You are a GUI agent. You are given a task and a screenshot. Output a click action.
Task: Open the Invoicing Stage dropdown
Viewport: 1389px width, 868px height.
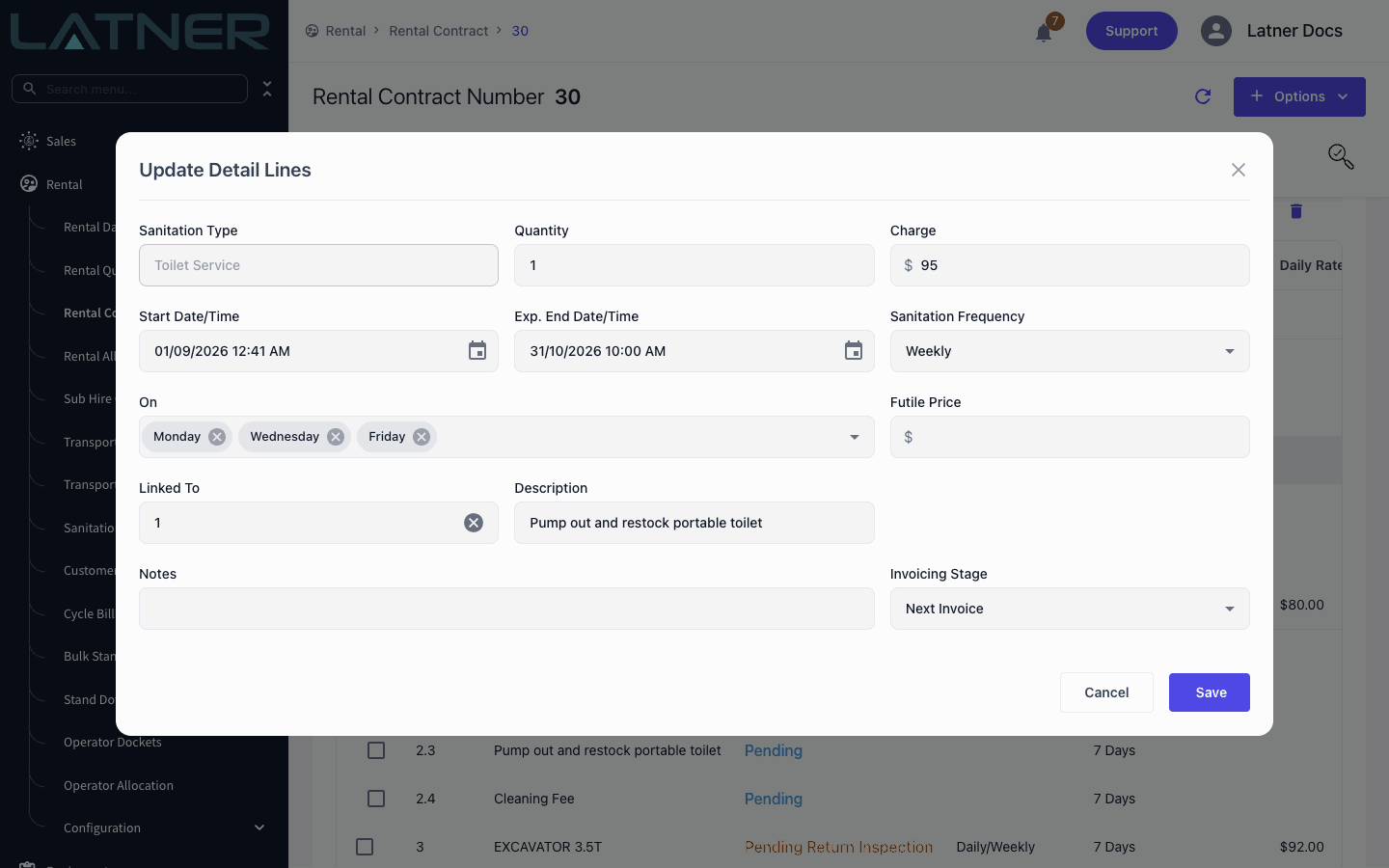1070,609
